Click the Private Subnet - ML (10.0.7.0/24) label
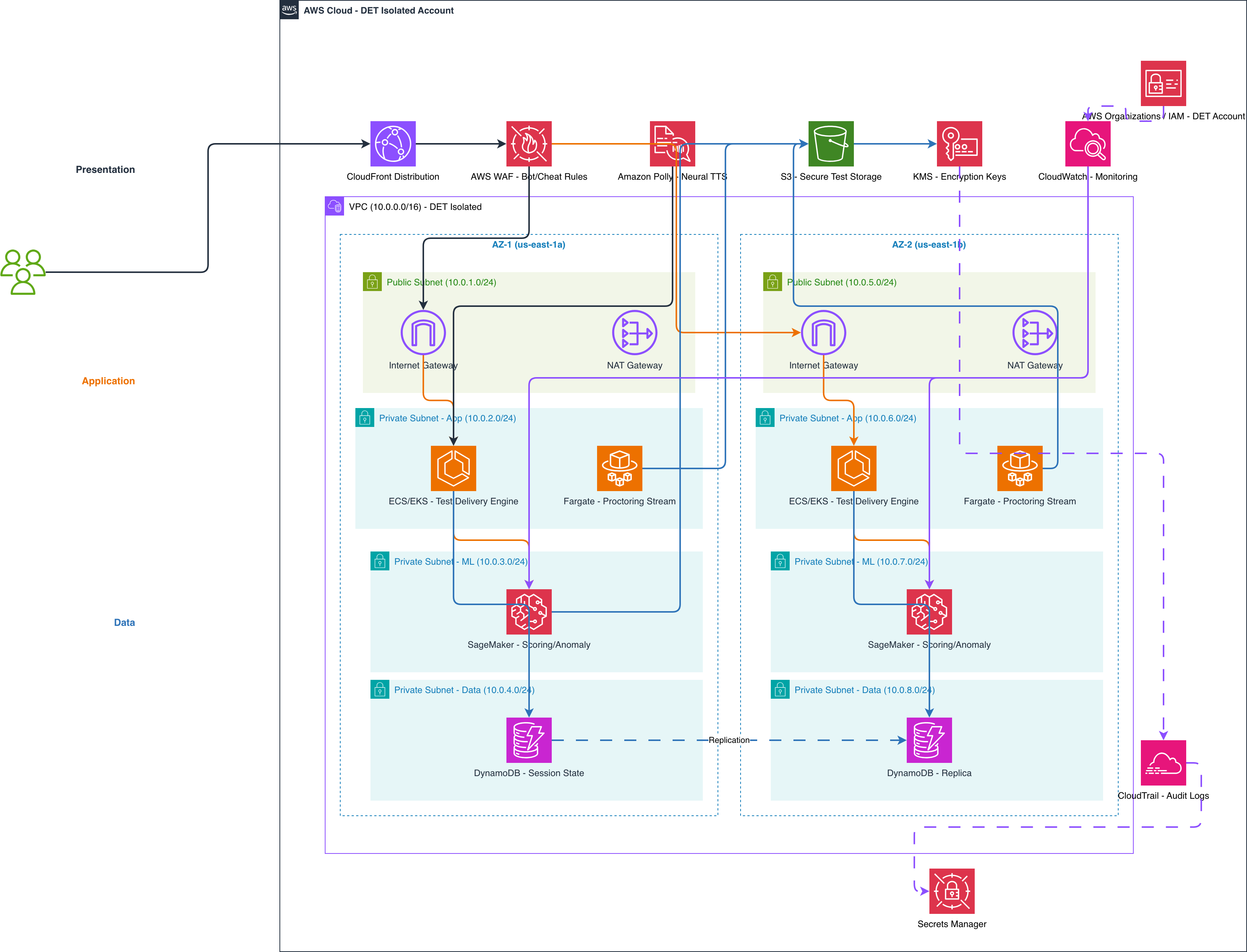 click(861, 562)
